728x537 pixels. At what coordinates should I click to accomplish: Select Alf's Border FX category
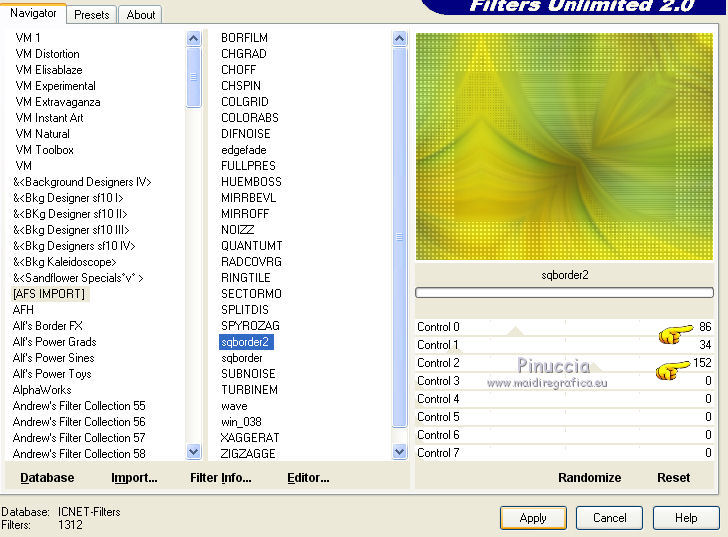[x=47, y=326]
